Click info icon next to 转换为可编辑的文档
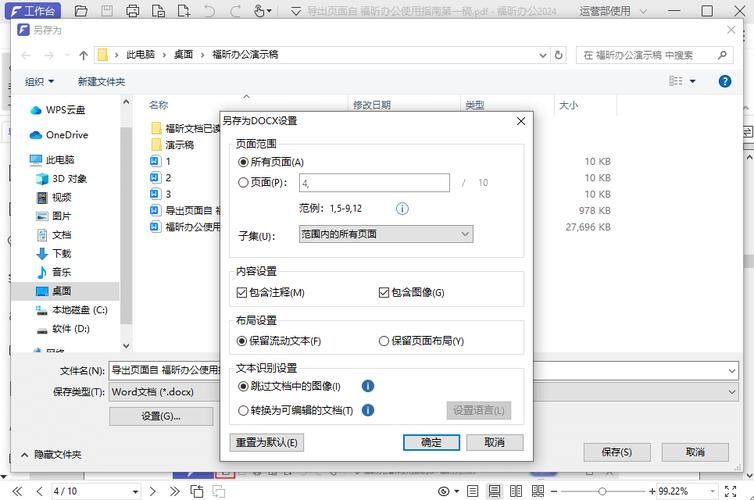The height and width of the screenshot is (500, 754). [368, 410]
